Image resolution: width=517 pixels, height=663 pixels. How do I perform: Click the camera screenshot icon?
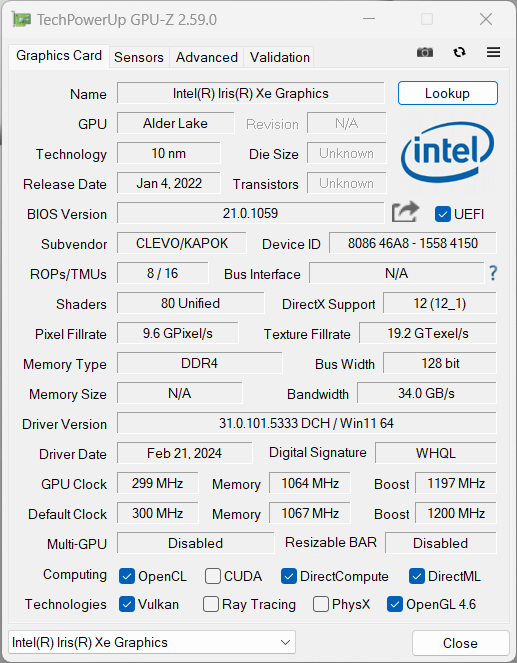[425, 52]
